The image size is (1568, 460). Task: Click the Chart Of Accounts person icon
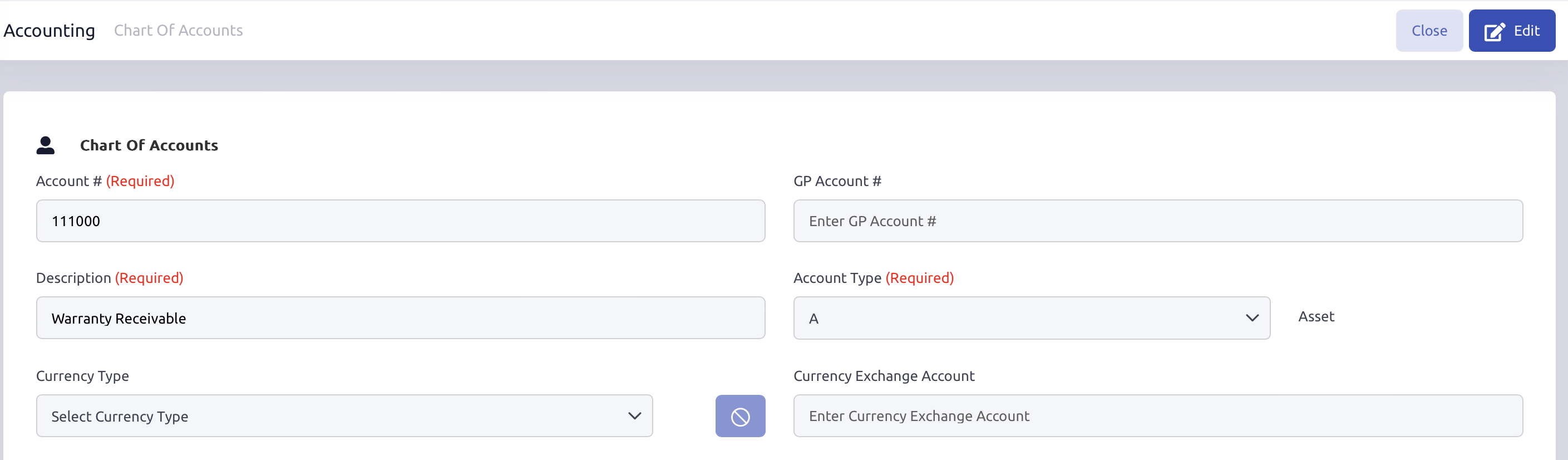(46, 145)
